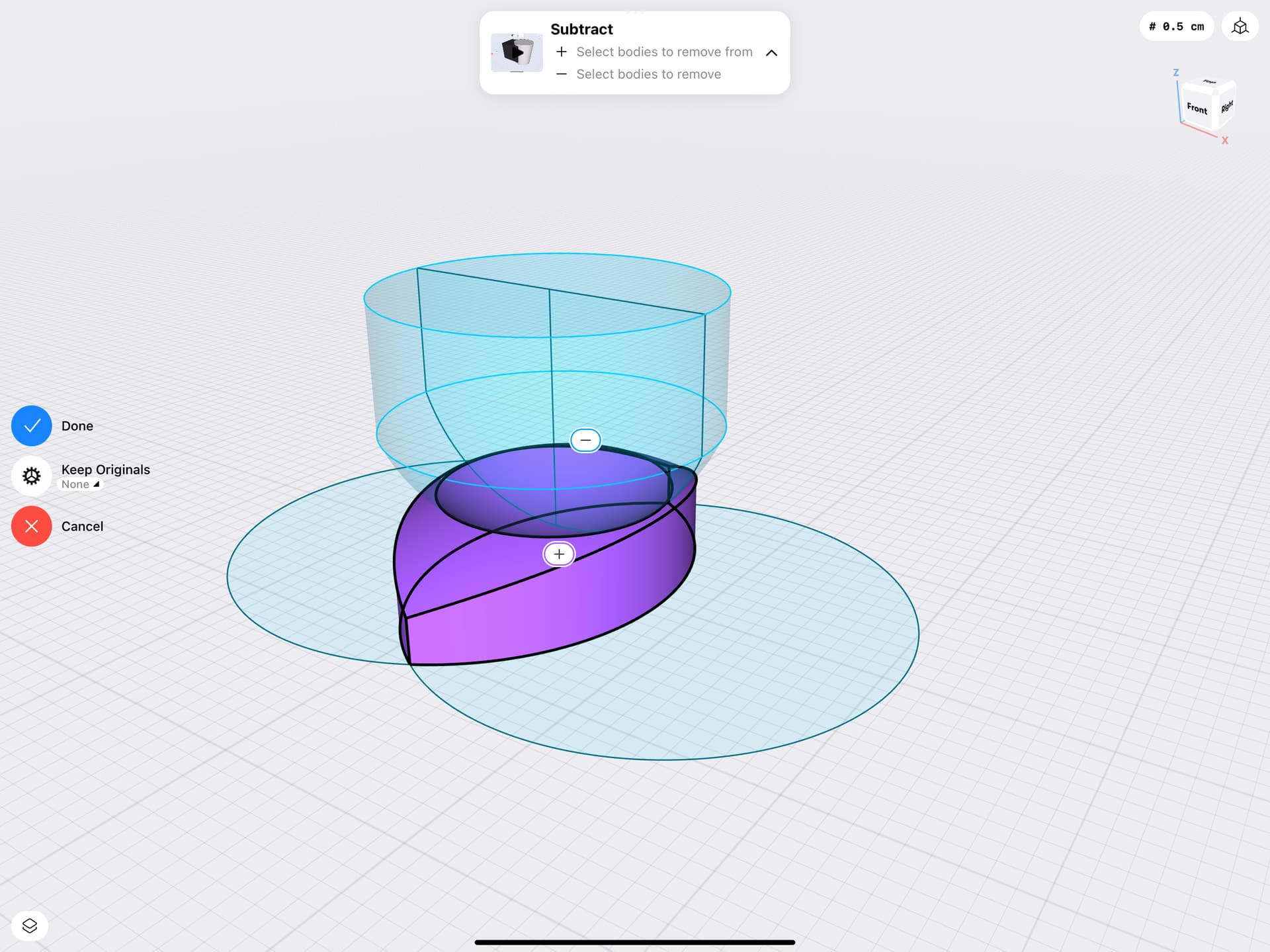Confirm with the blue Done checkmark
The height and width of the screenshot is (952, 1270).
tap(31, 425)
